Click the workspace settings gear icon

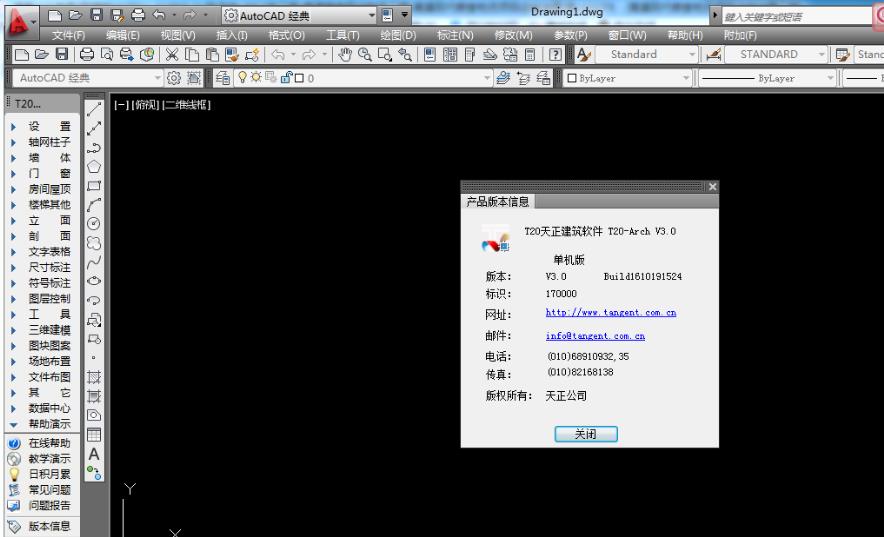click(x=174, y=78)
